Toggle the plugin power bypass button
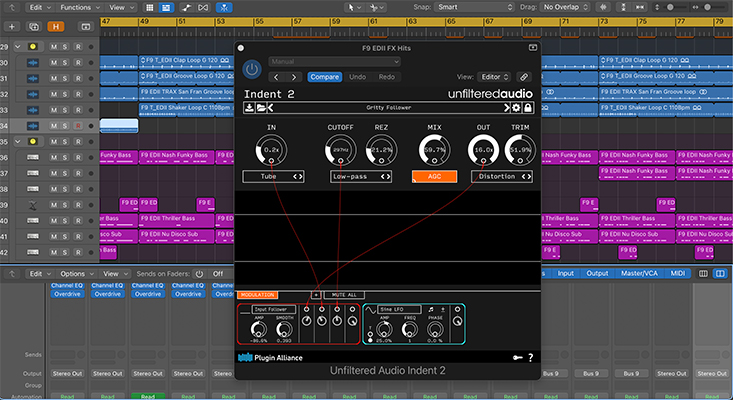The height and width of the screenshot is (400, 733). pyautogui.click(x=252, y=69)
